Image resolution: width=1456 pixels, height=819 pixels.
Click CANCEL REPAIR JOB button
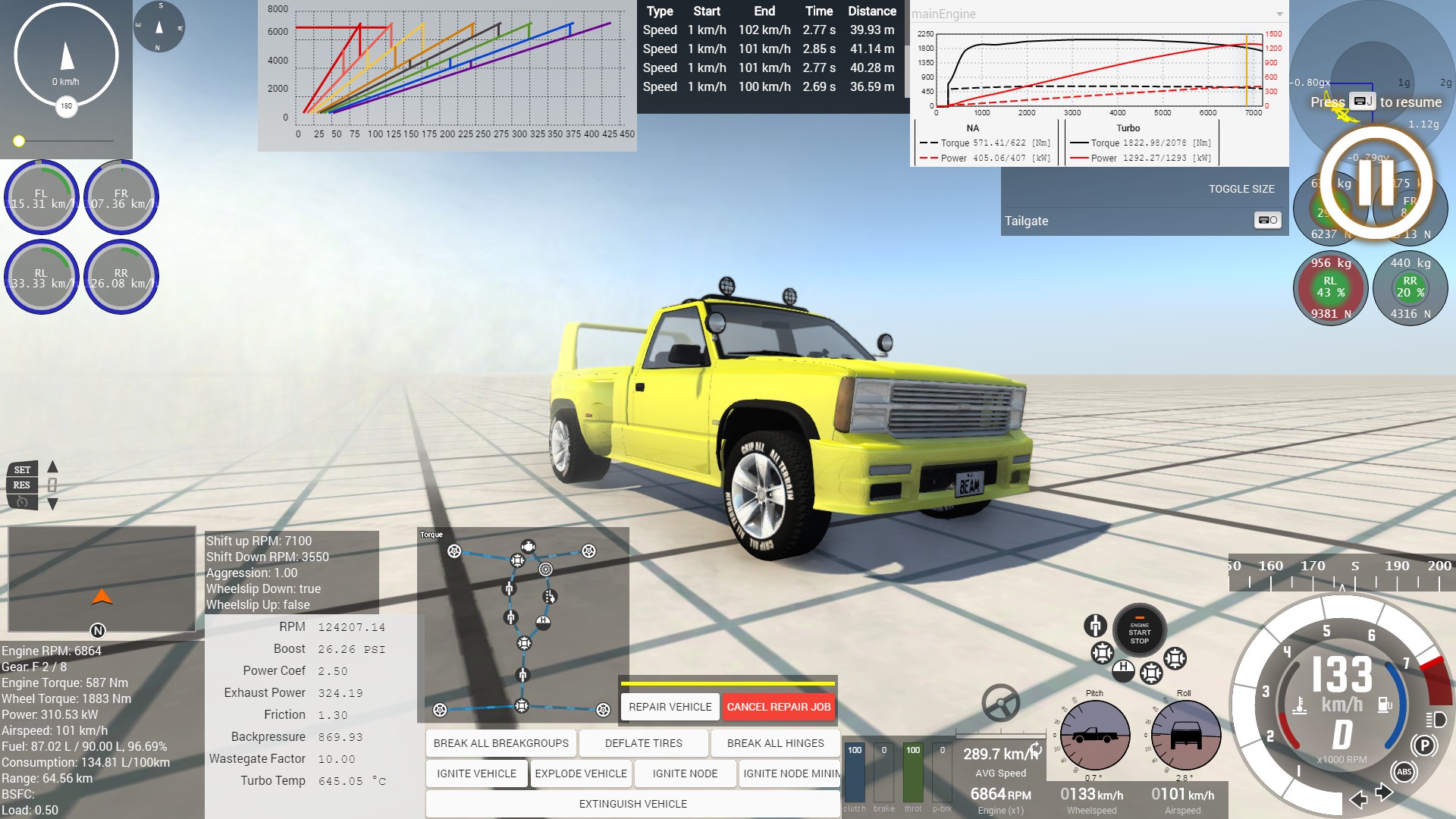click(x=779, y=707)
